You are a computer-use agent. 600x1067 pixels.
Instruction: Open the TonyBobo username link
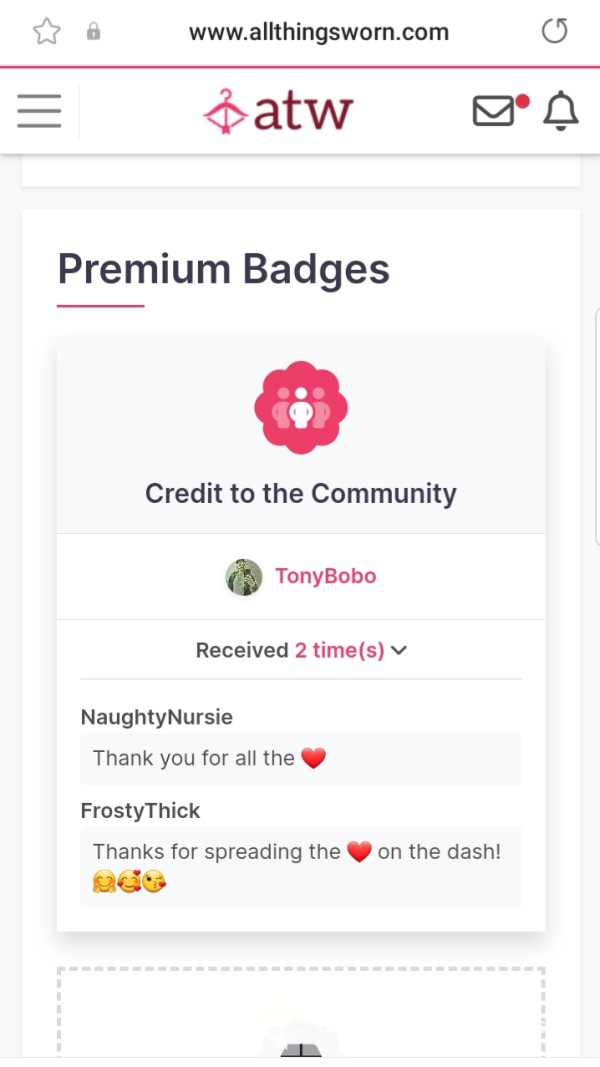[x=325, y=576]
